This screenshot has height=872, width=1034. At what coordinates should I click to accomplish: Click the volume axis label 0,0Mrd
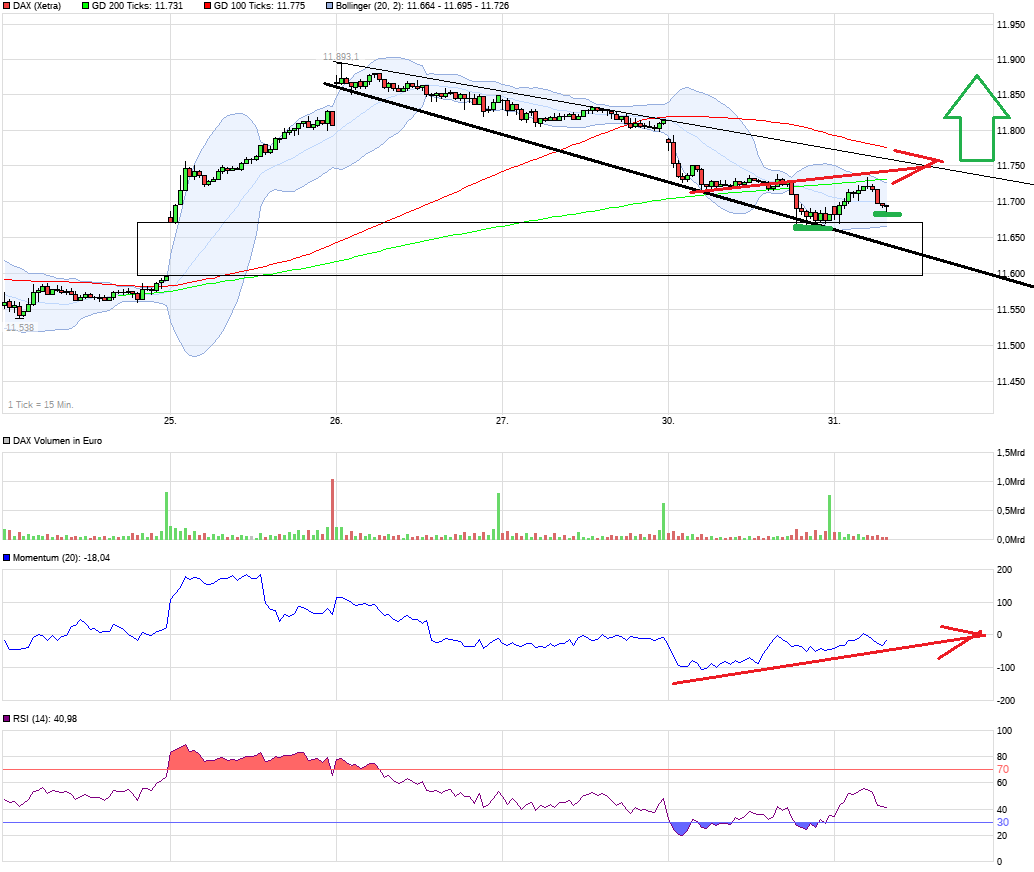[1011, 540]
